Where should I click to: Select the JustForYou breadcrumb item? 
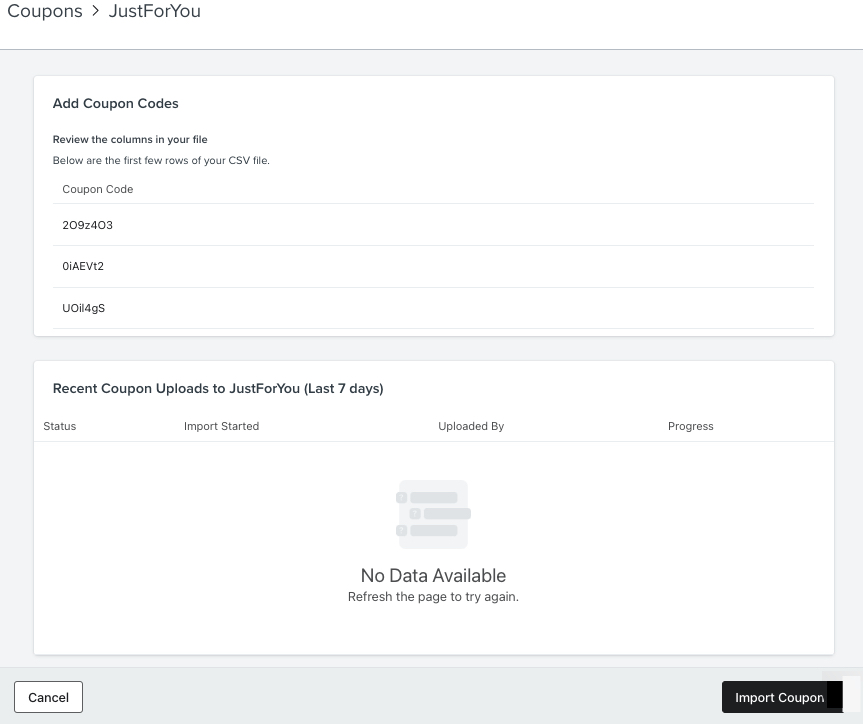click(154, 11)
